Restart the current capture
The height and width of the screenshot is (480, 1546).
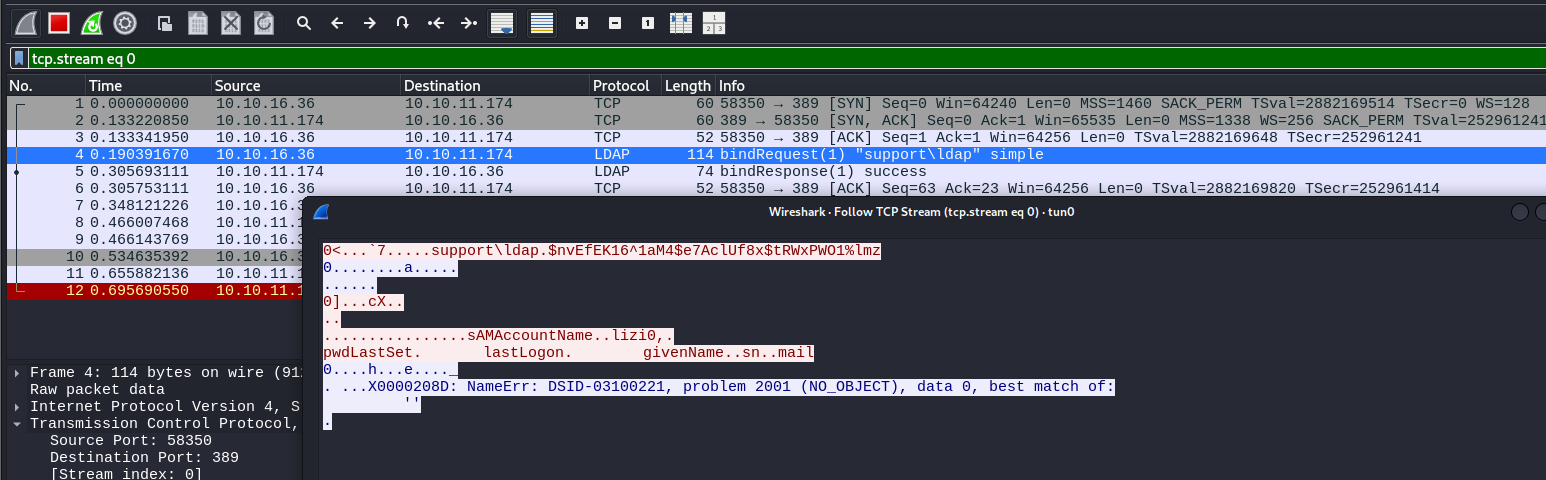[92, 22]
